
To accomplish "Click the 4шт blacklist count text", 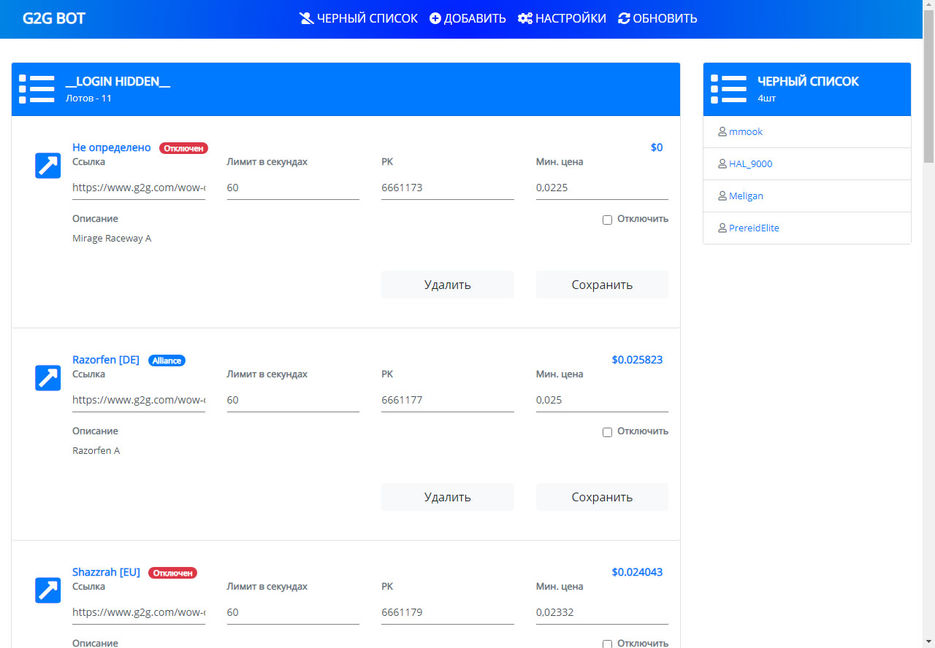I will point(766,98).
